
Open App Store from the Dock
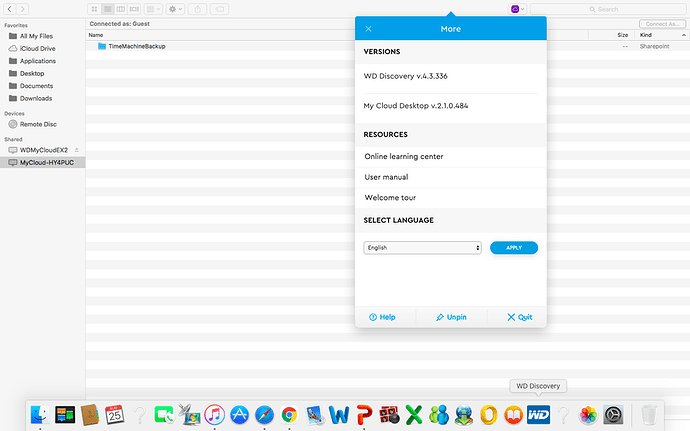pos(239,415)
